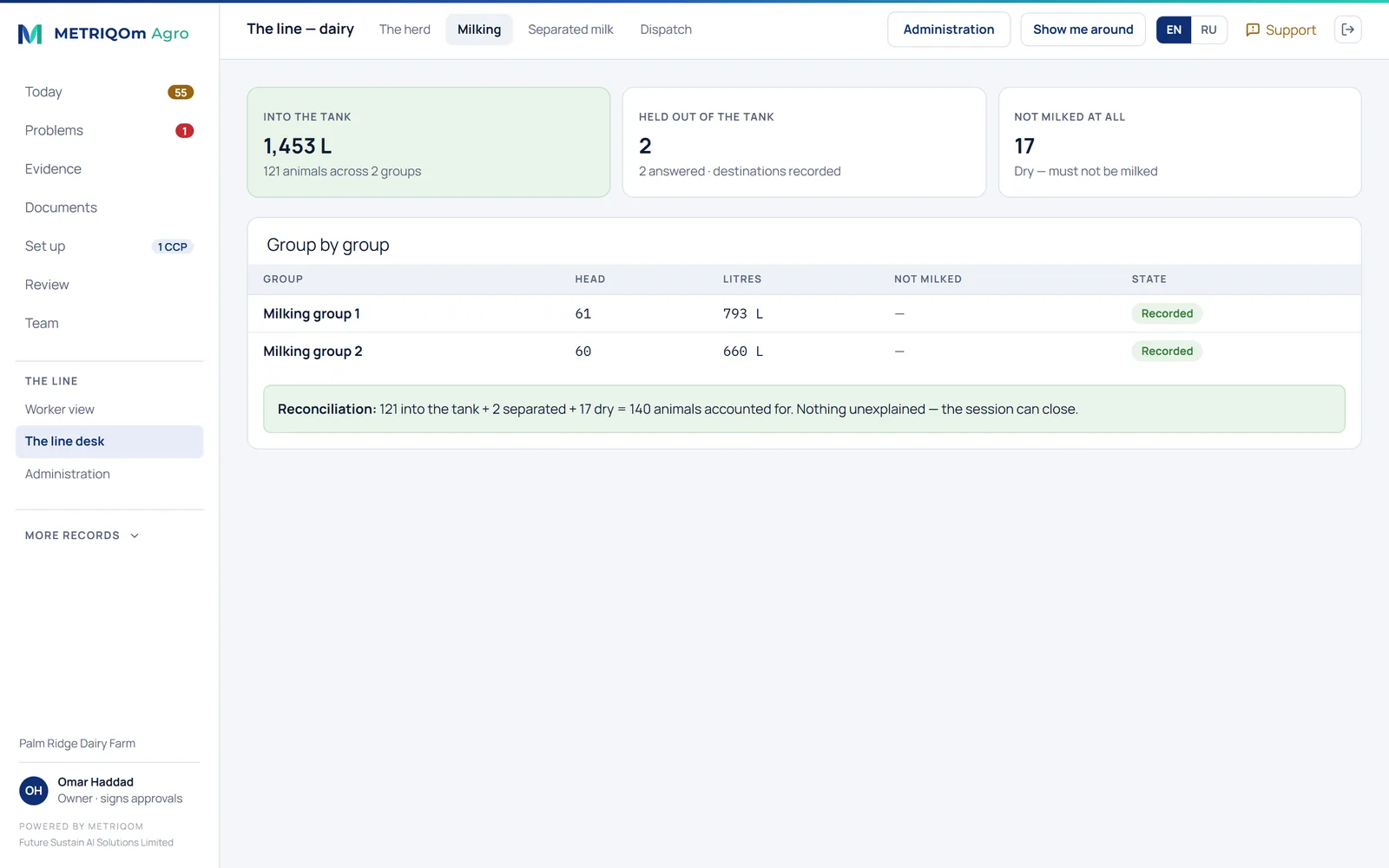Screen dimensions: 1389x868
Task: Click the red Problems count badge
Action: [184, 131]
